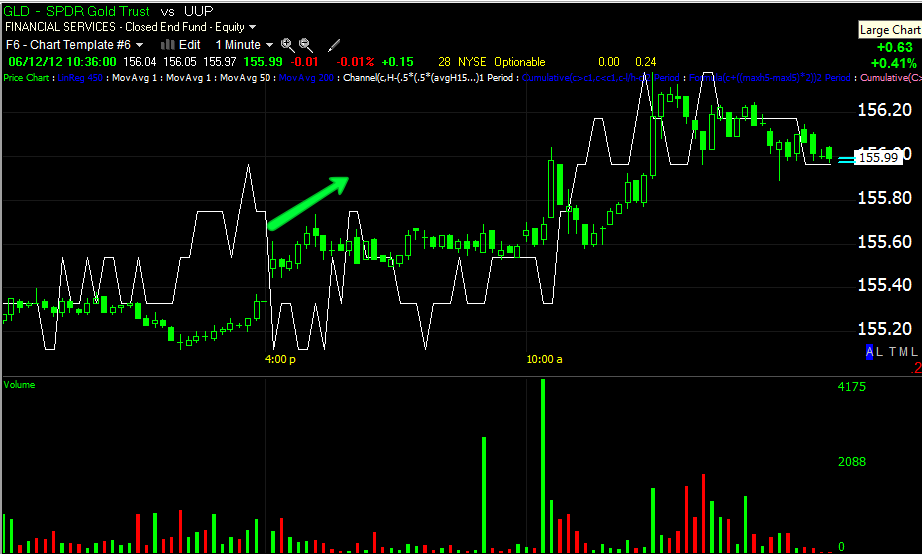
Task: Select the MovAvg 50 legend item
Action: click(245, 78)
